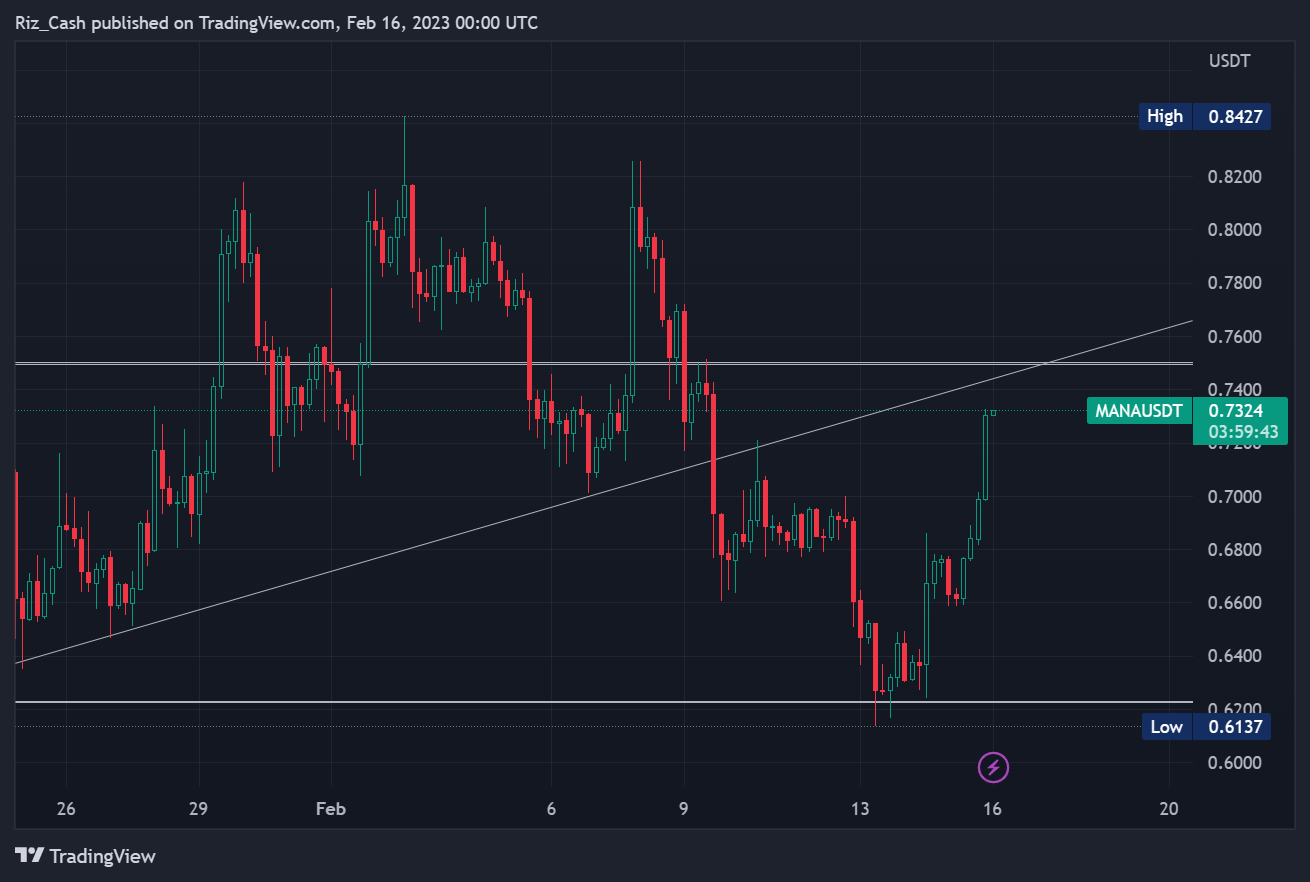Click the date label 29 on time axis

[x=199, y=809]
